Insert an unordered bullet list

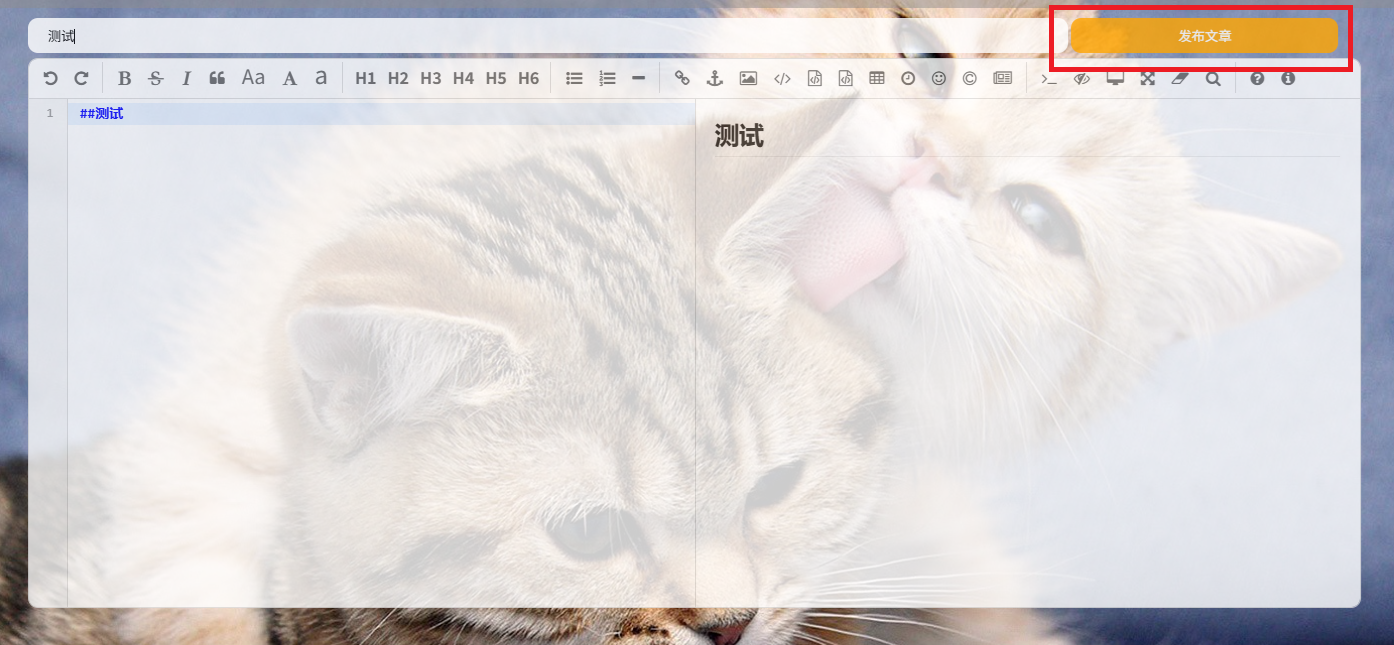click(574, 78)
